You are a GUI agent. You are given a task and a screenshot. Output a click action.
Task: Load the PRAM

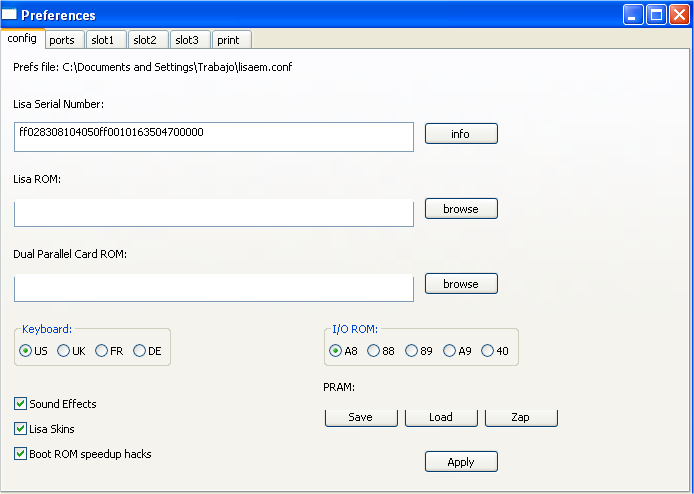coord(441,417)
